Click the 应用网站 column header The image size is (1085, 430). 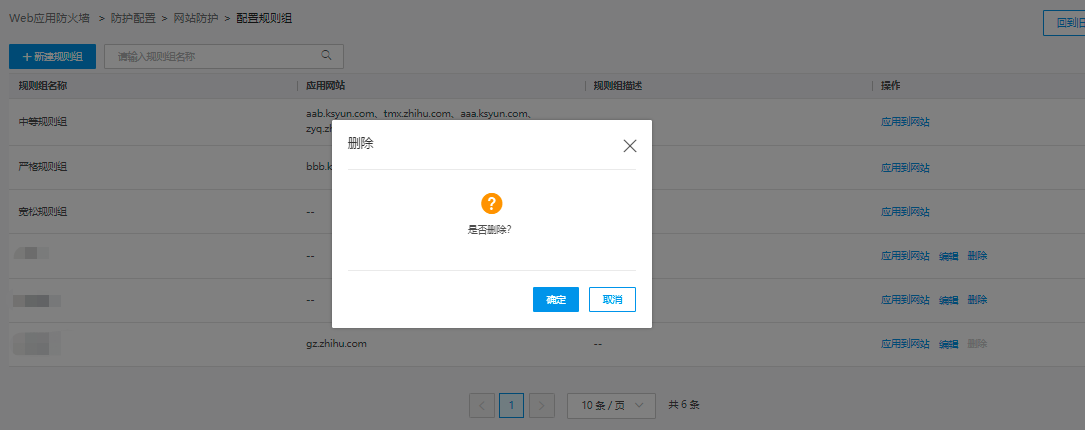326,86
